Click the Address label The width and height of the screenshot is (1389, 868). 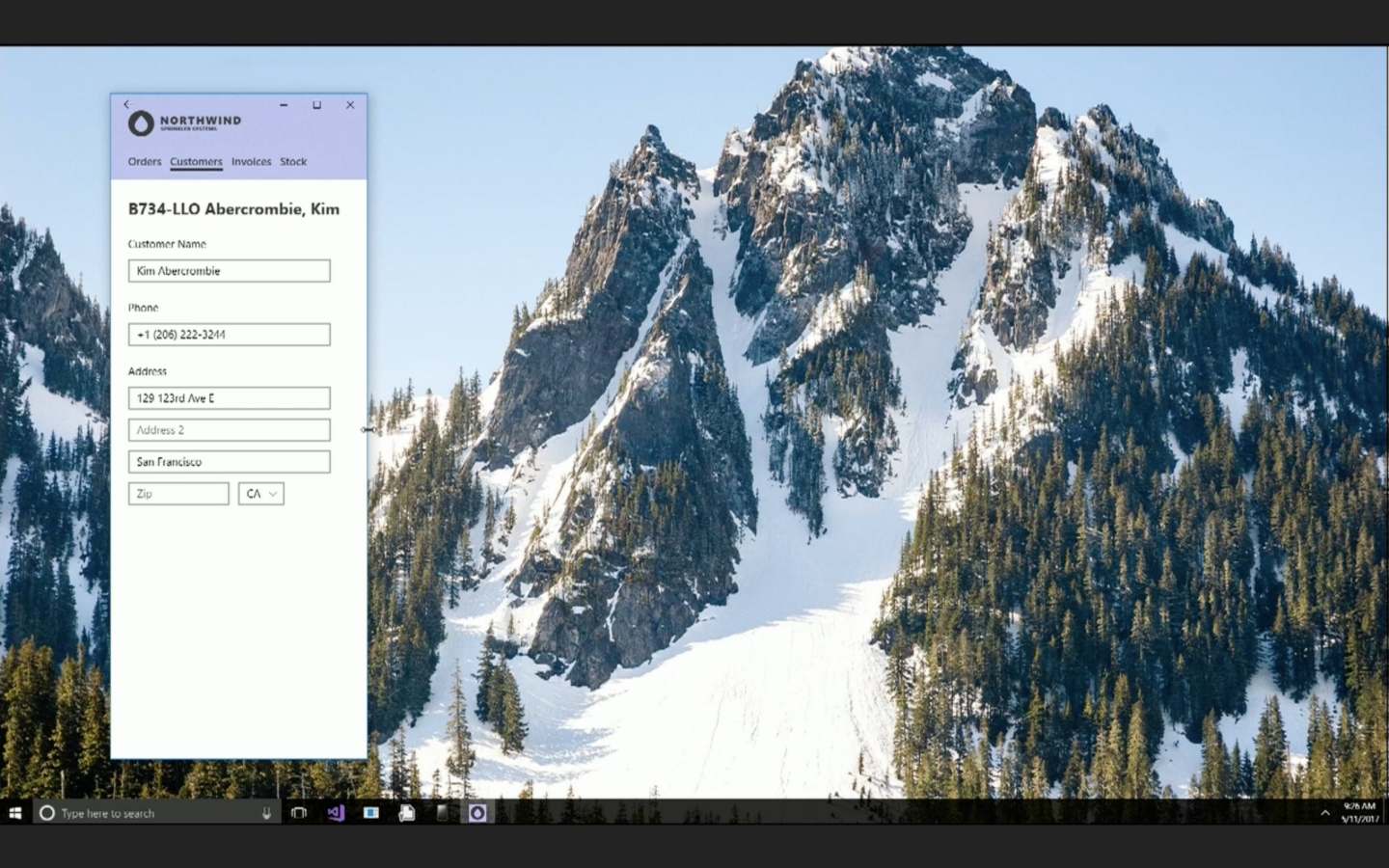148,371
